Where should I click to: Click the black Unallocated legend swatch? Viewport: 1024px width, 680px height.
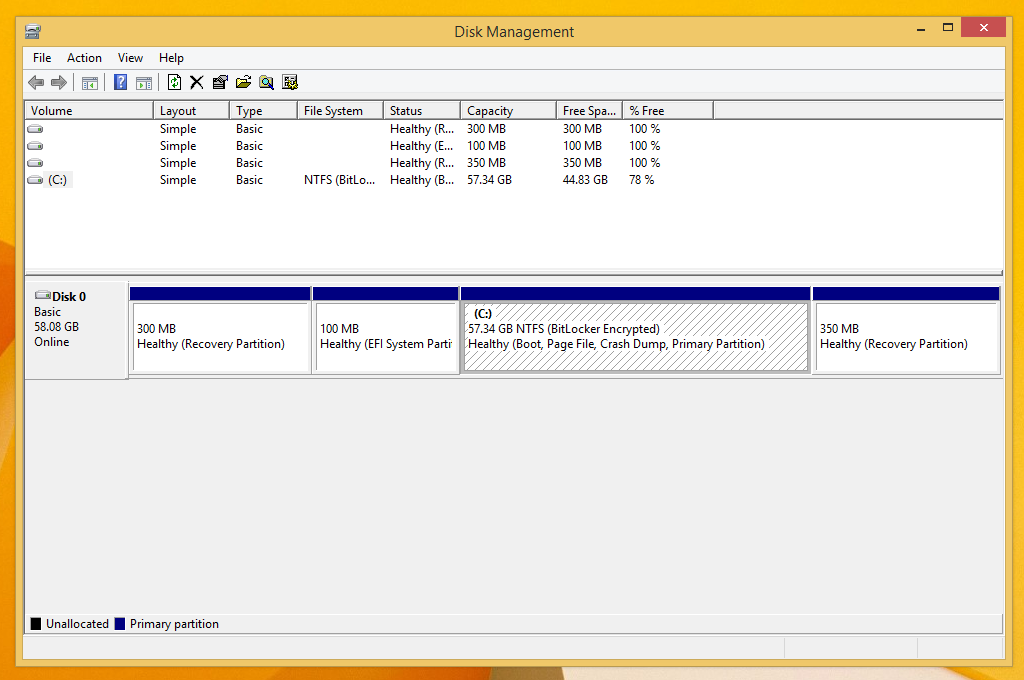(36, 624)
